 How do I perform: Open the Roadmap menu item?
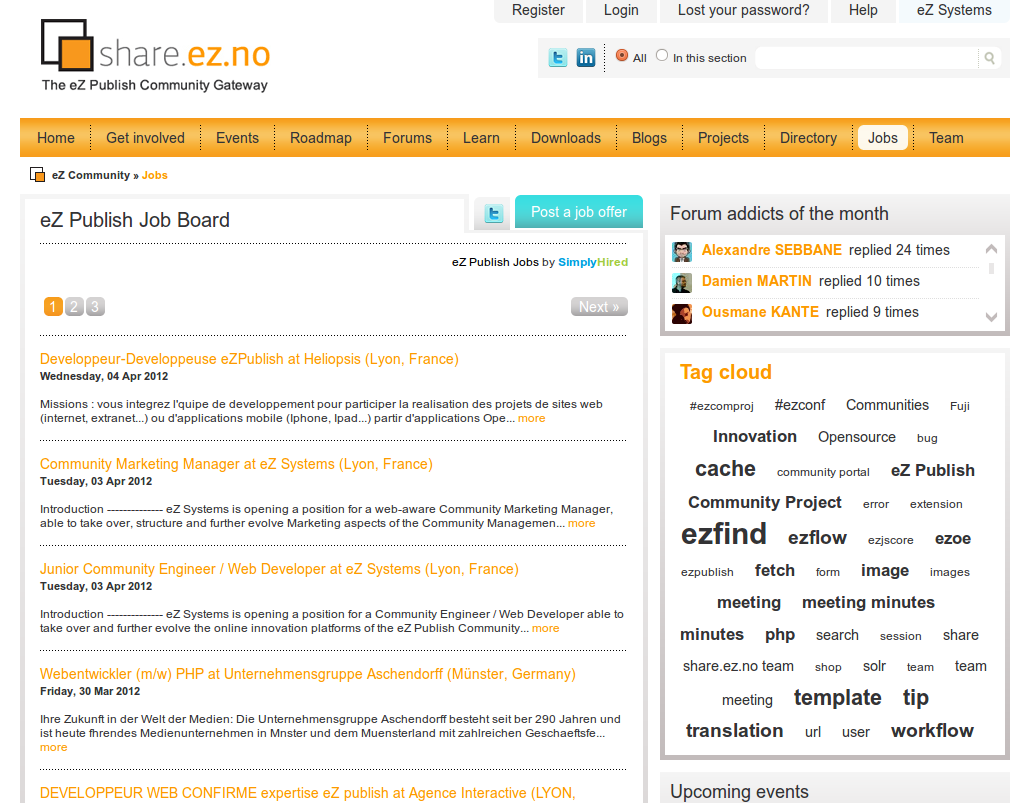pos(320,138)
